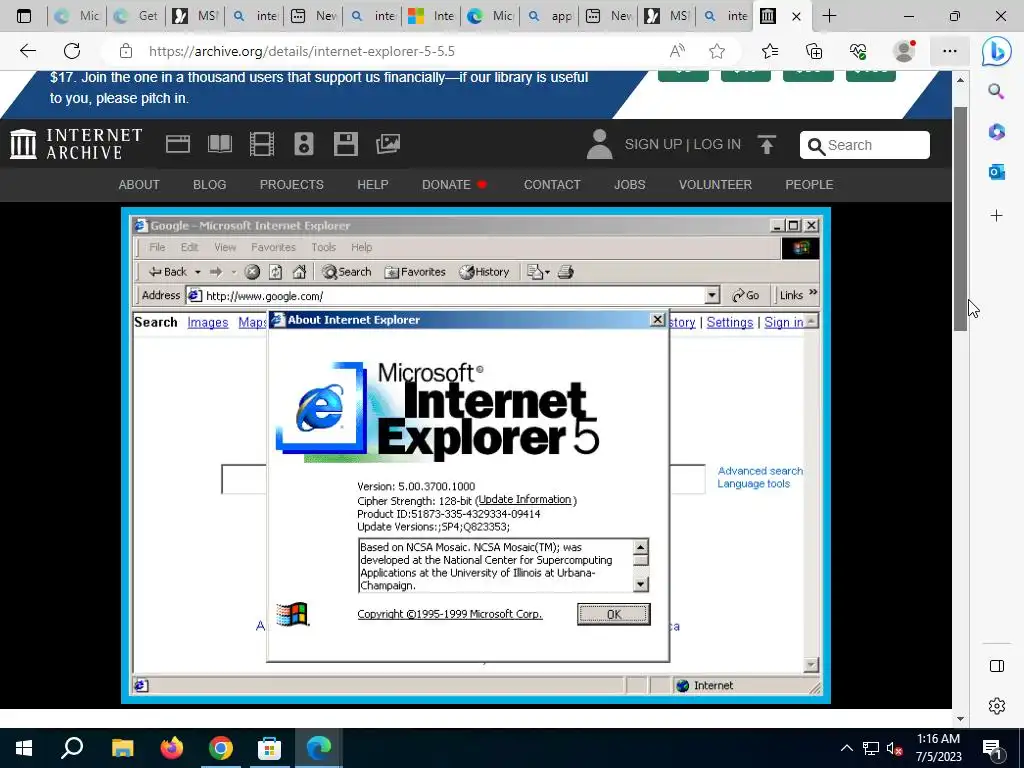The image size is (1024, 768).
Task: Open Back button history dropdown arrow
Action: (x=197, y=272)
